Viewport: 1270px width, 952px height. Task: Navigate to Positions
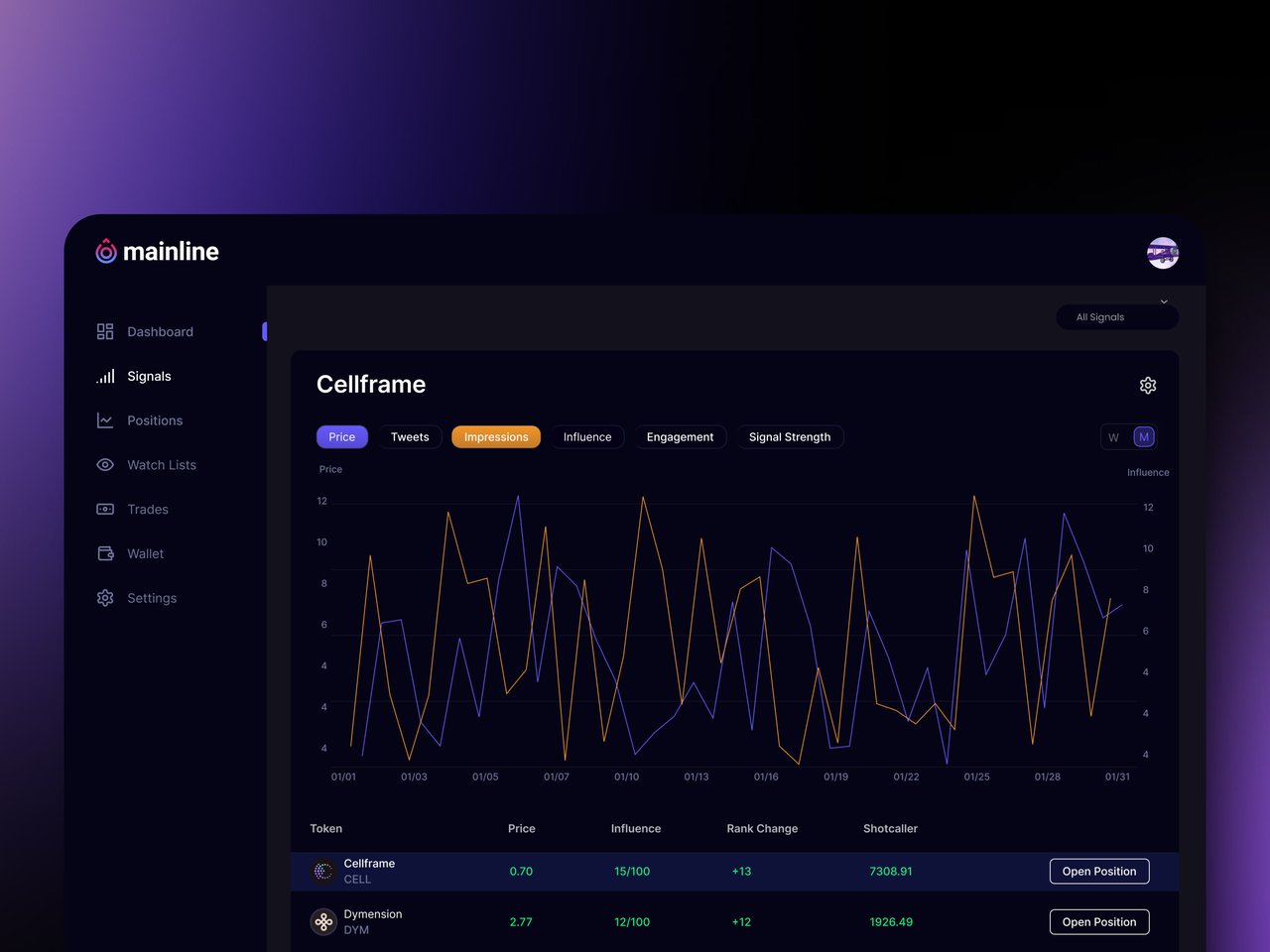155,420
